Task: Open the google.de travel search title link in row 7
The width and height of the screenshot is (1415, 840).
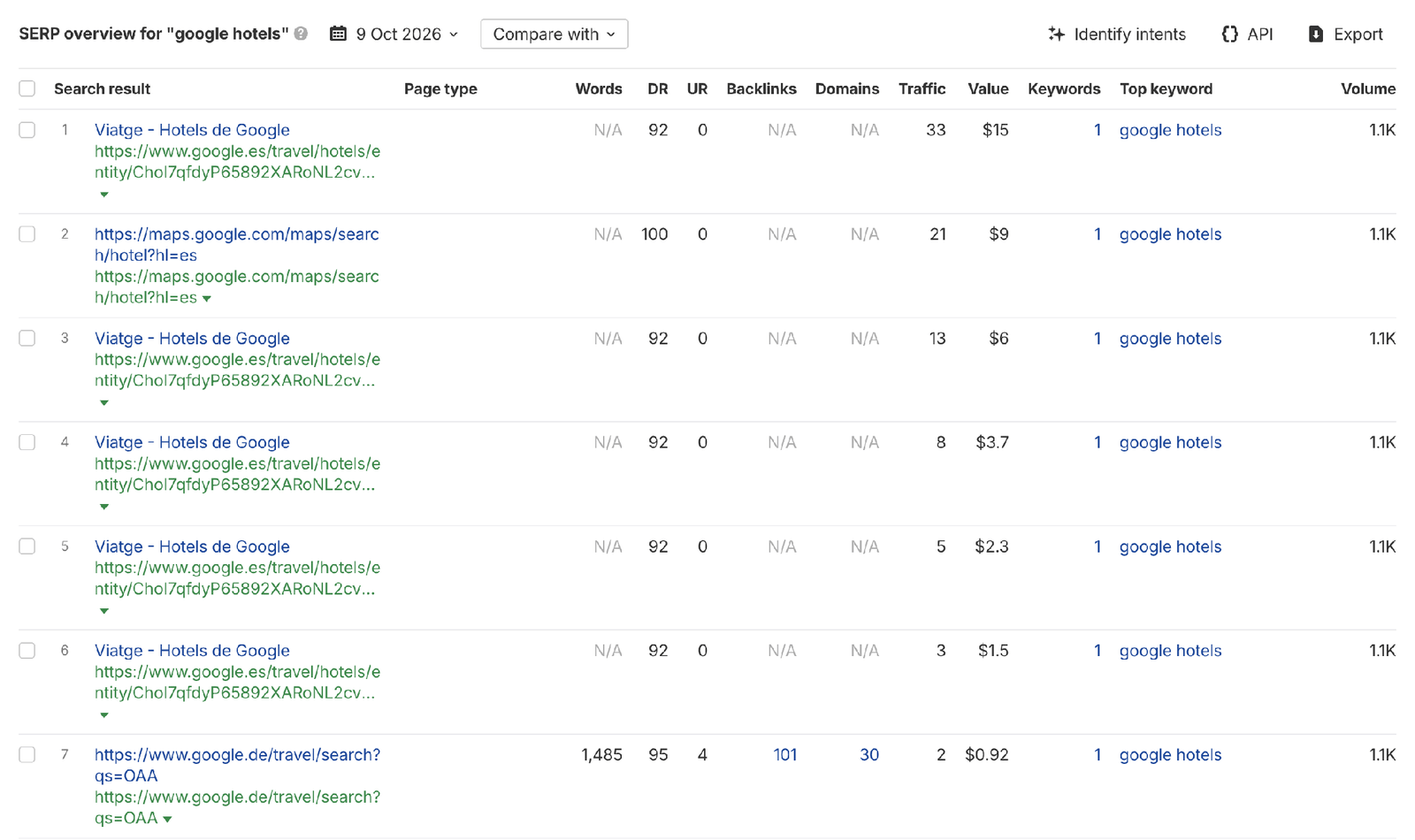Action: (237, 766)
